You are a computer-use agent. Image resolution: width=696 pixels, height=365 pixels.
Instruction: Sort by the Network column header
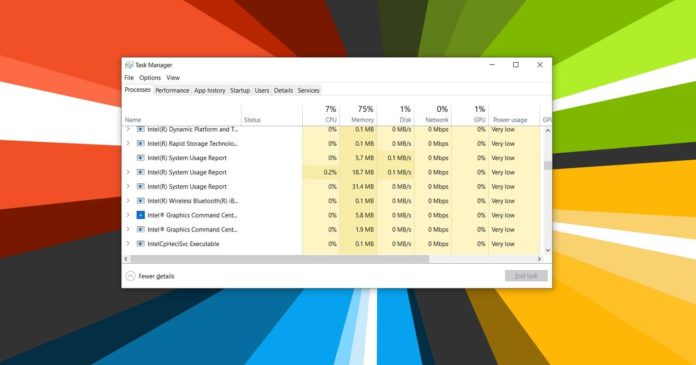pyautogui.click(x=433, y=115)
